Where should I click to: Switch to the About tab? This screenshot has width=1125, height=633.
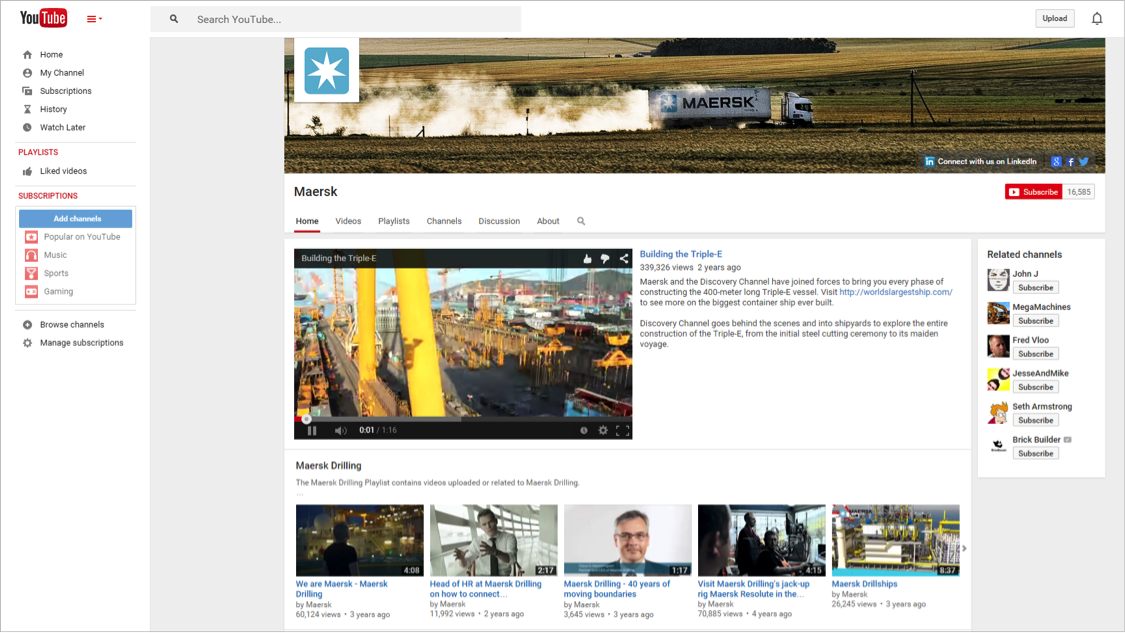[x=548, y=221]
